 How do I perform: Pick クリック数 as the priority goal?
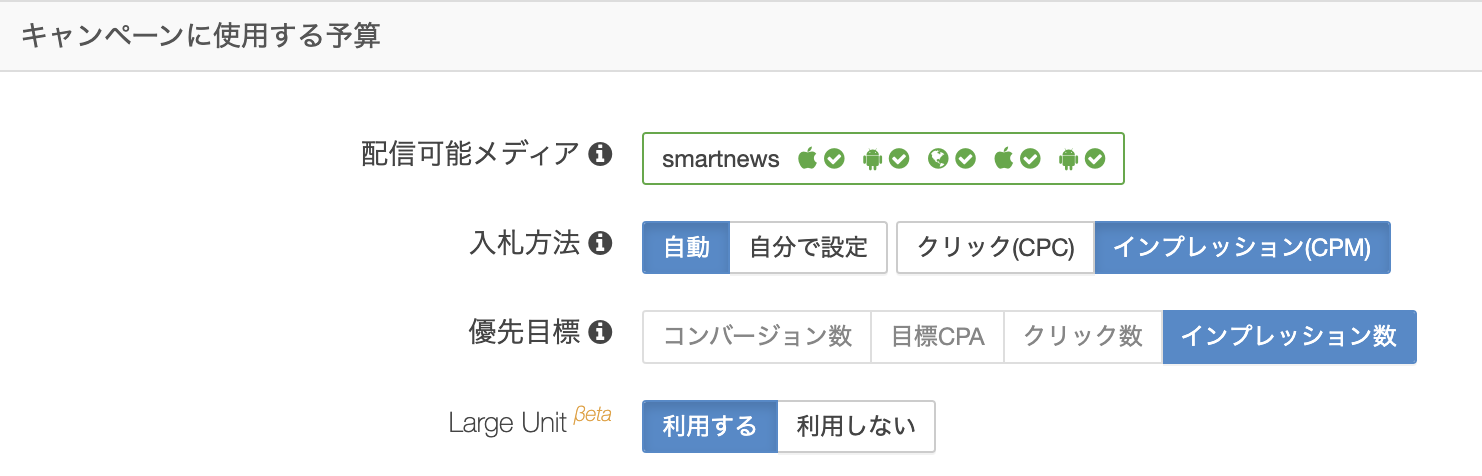[1082, 337]
